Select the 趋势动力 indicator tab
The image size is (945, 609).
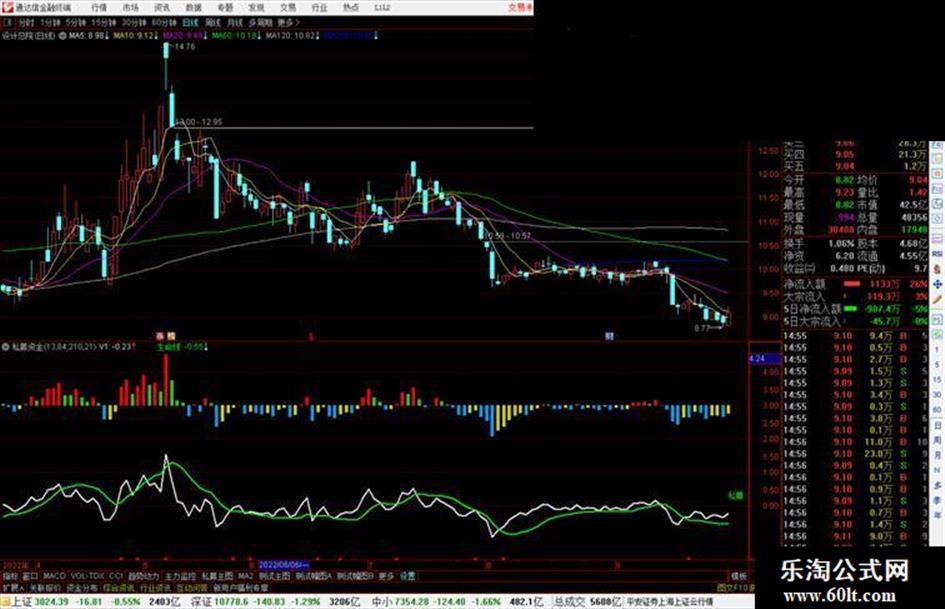tap(144, 576)
